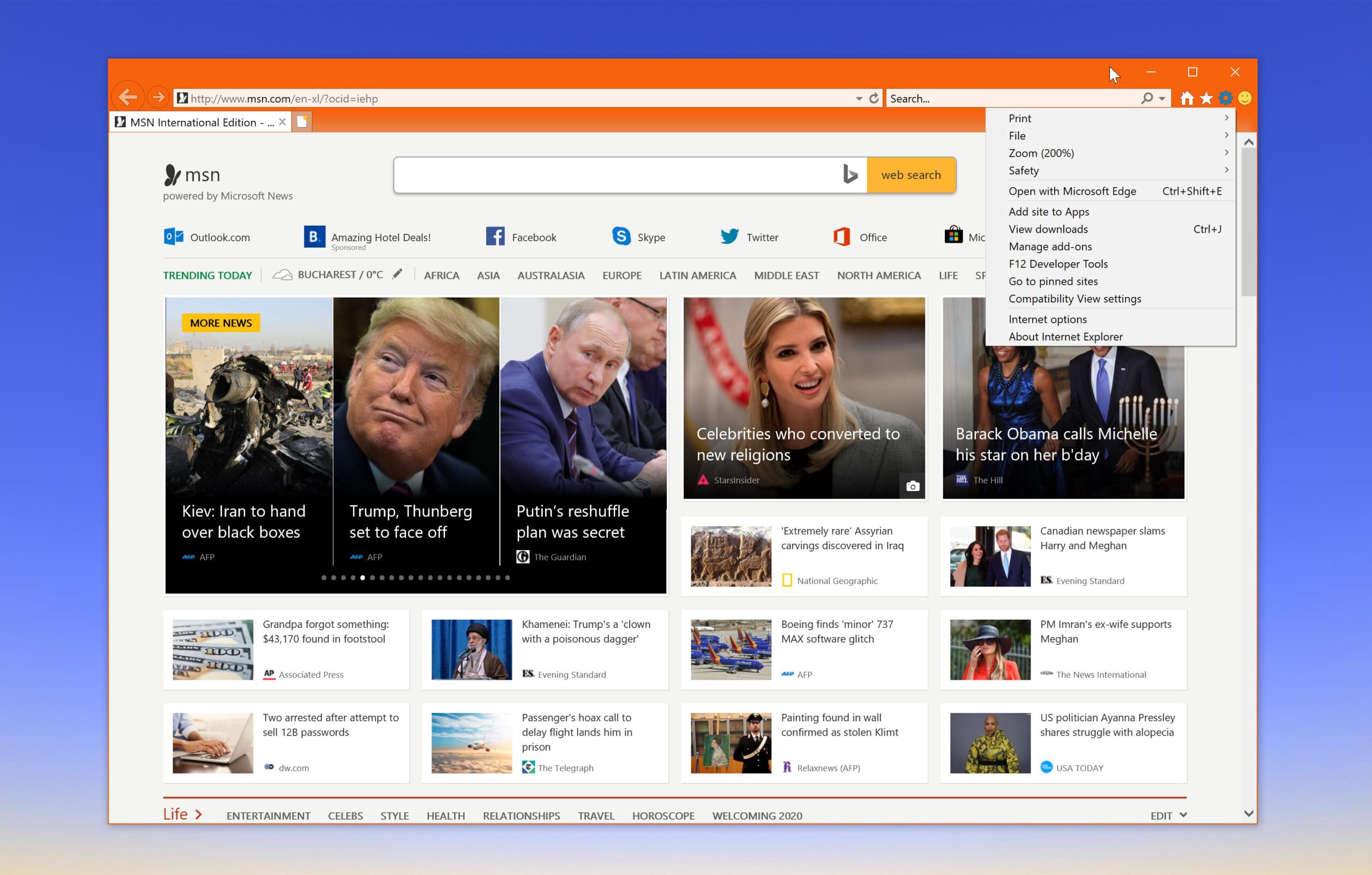Open Two arrested after attempt to sell passwords
Image resolution: width=1372 pixels, height=875 pixels.
point(286,743)
